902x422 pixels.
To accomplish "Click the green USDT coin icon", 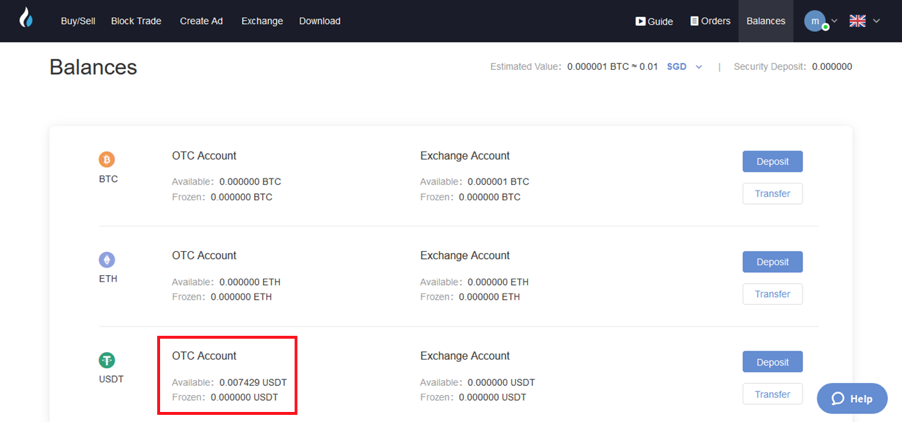I will pos(107,360).
